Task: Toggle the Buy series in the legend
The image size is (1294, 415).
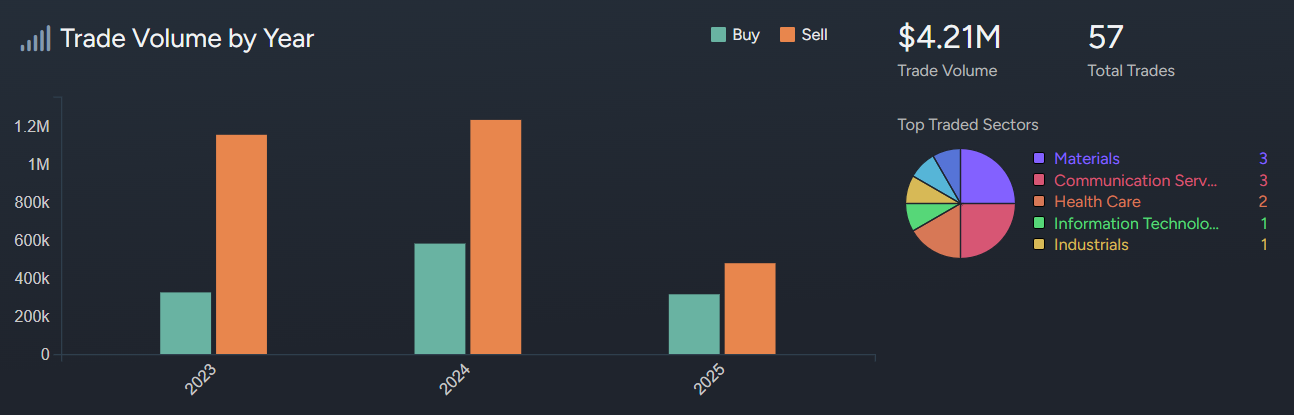Action: pos(746,35)
